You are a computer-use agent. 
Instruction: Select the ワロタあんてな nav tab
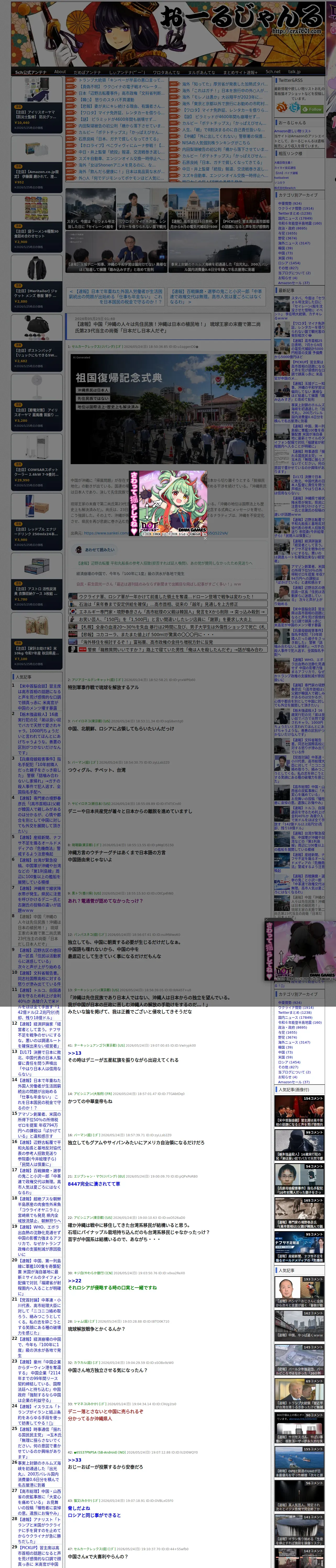click(166, 72)
